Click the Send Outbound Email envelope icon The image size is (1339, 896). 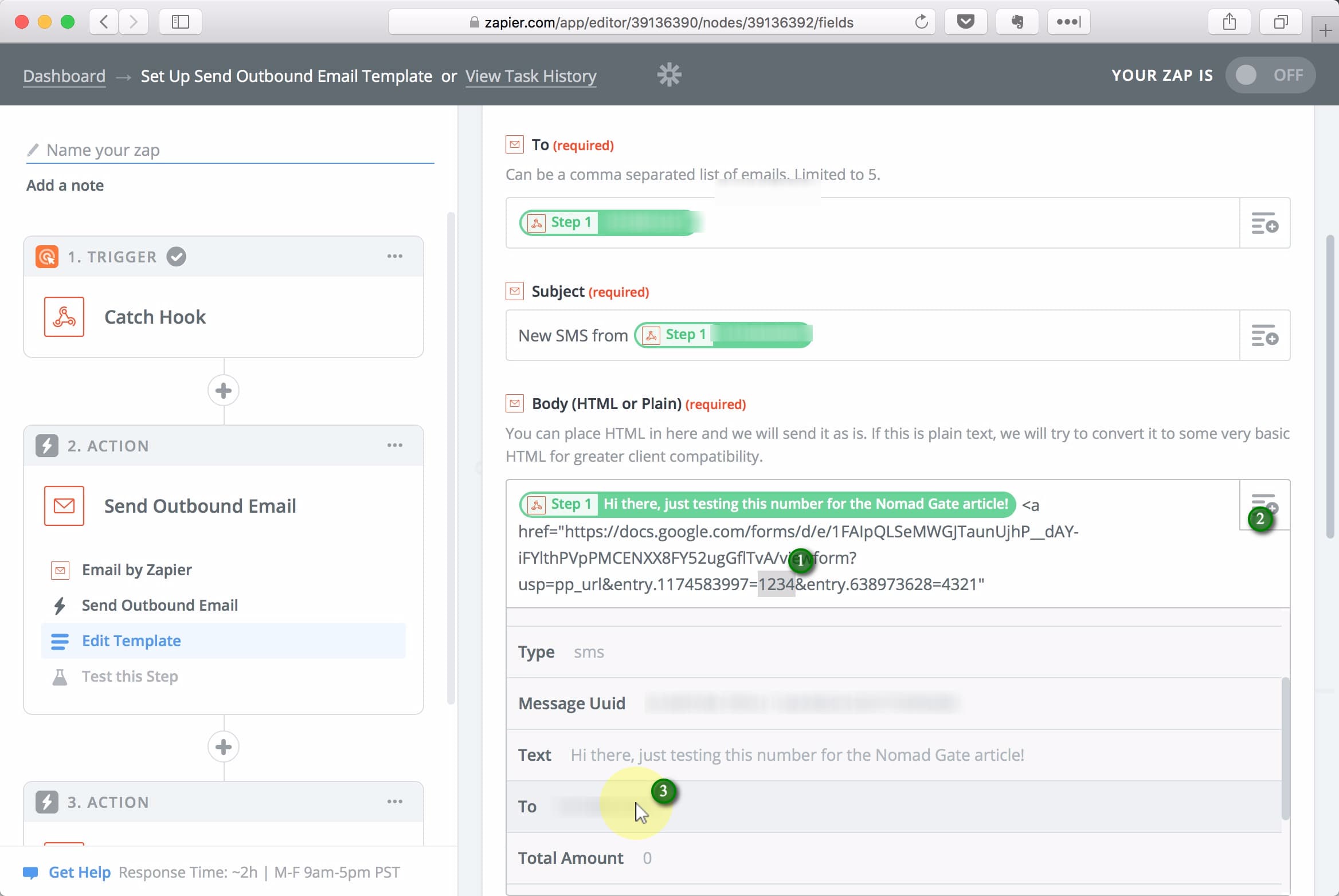point(64,506)
